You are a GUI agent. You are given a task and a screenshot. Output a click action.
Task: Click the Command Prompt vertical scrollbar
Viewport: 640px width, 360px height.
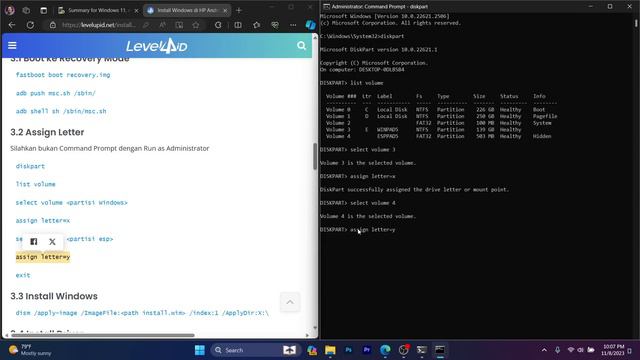pos(636,24)
